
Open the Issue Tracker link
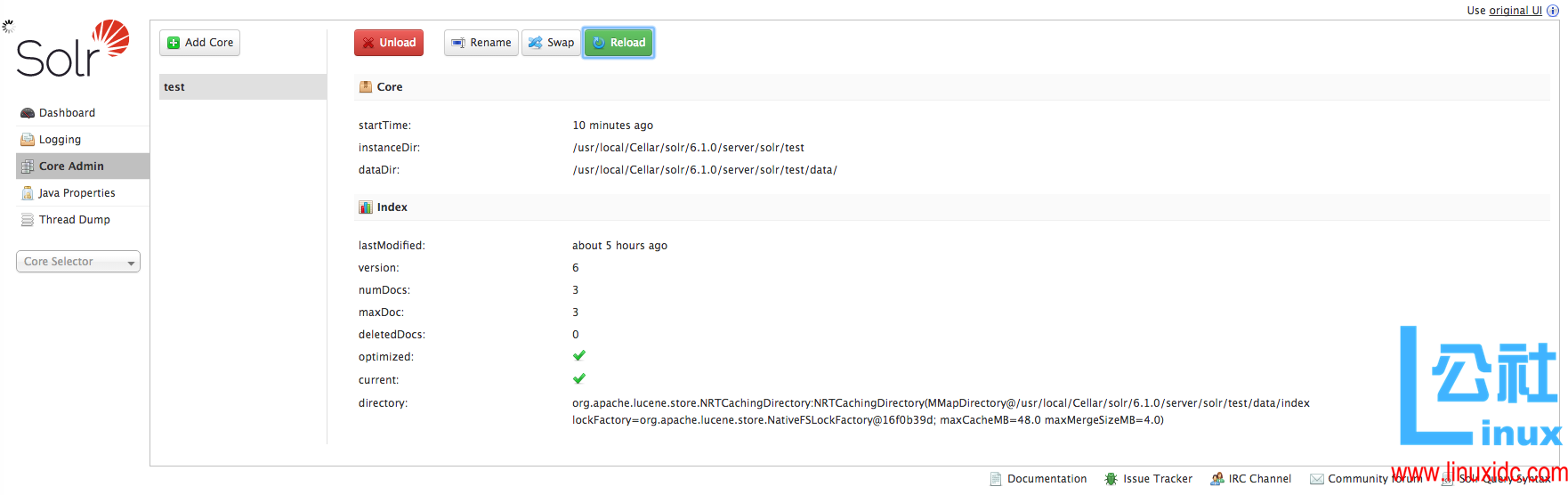click(1157, 479)
